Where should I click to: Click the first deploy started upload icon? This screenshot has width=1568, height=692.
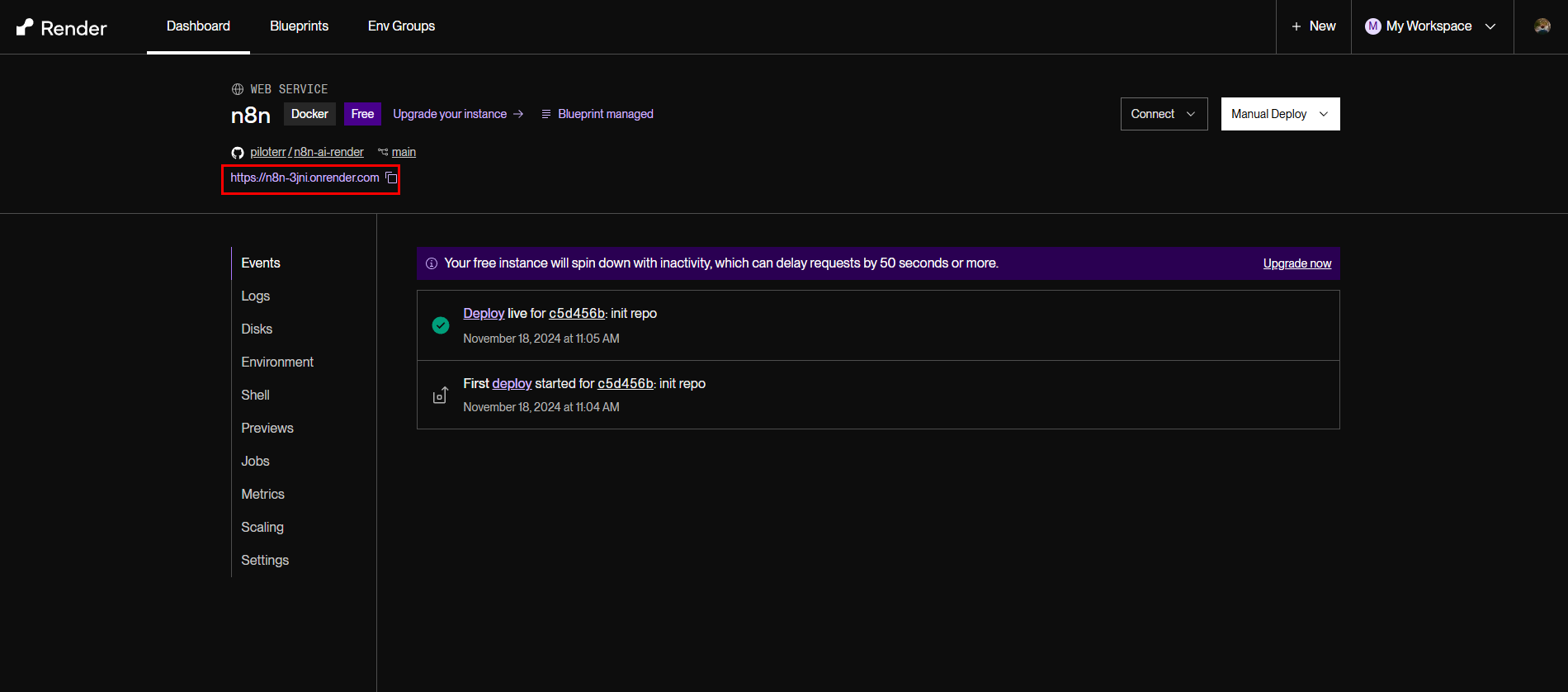click(x=441, y=395)
